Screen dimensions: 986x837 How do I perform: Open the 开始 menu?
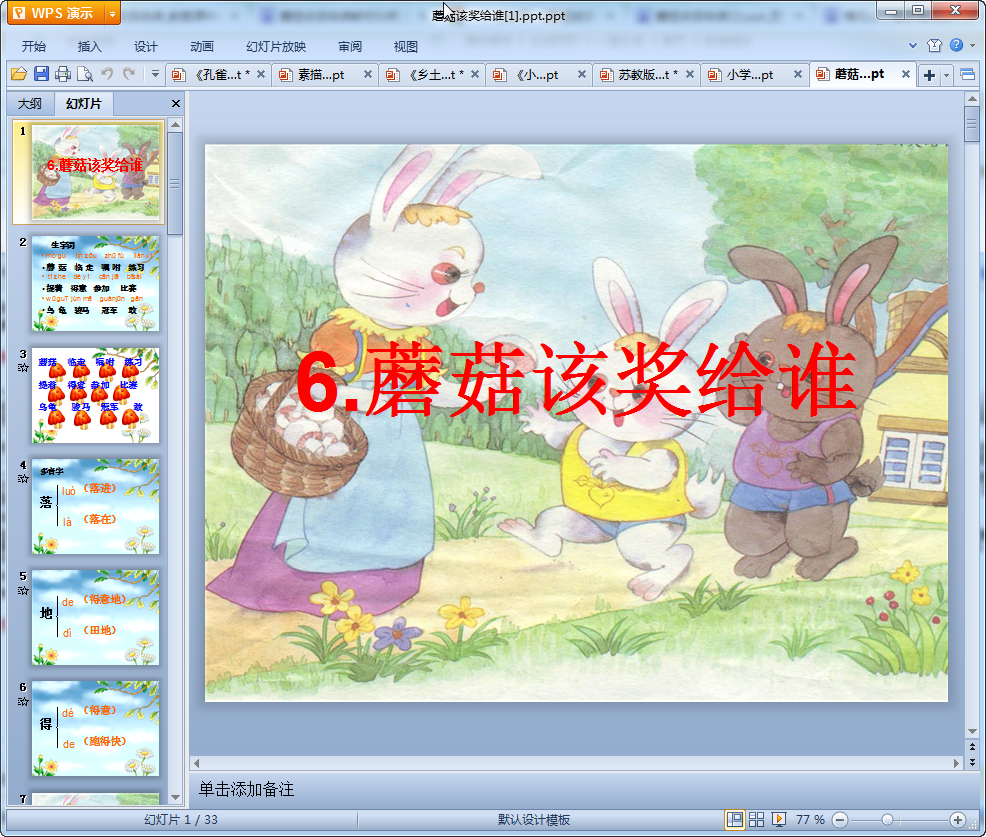coord(33,46)
